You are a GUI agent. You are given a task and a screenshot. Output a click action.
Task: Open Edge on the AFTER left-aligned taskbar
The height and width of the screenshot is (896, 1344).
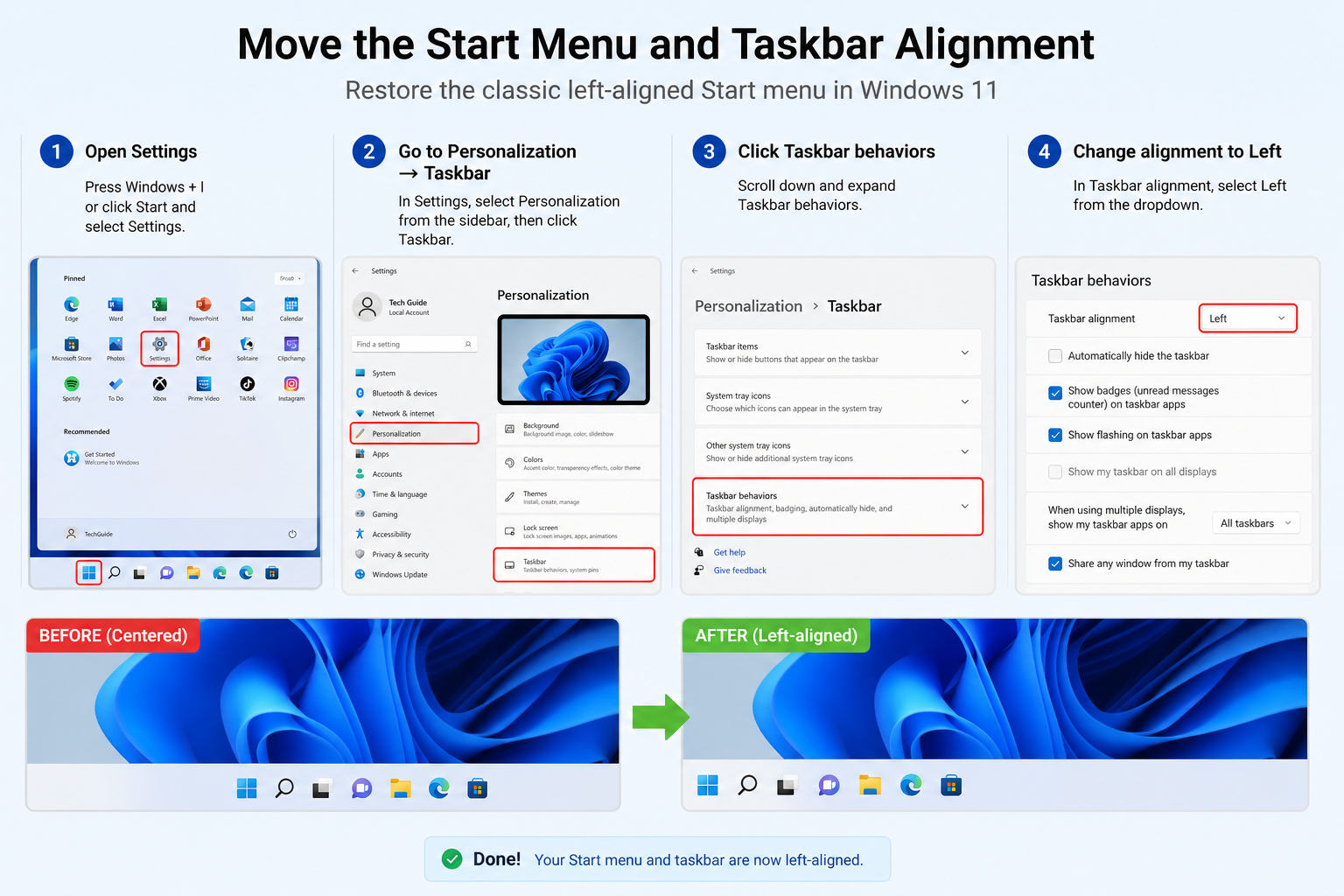(x=911, y=786)
